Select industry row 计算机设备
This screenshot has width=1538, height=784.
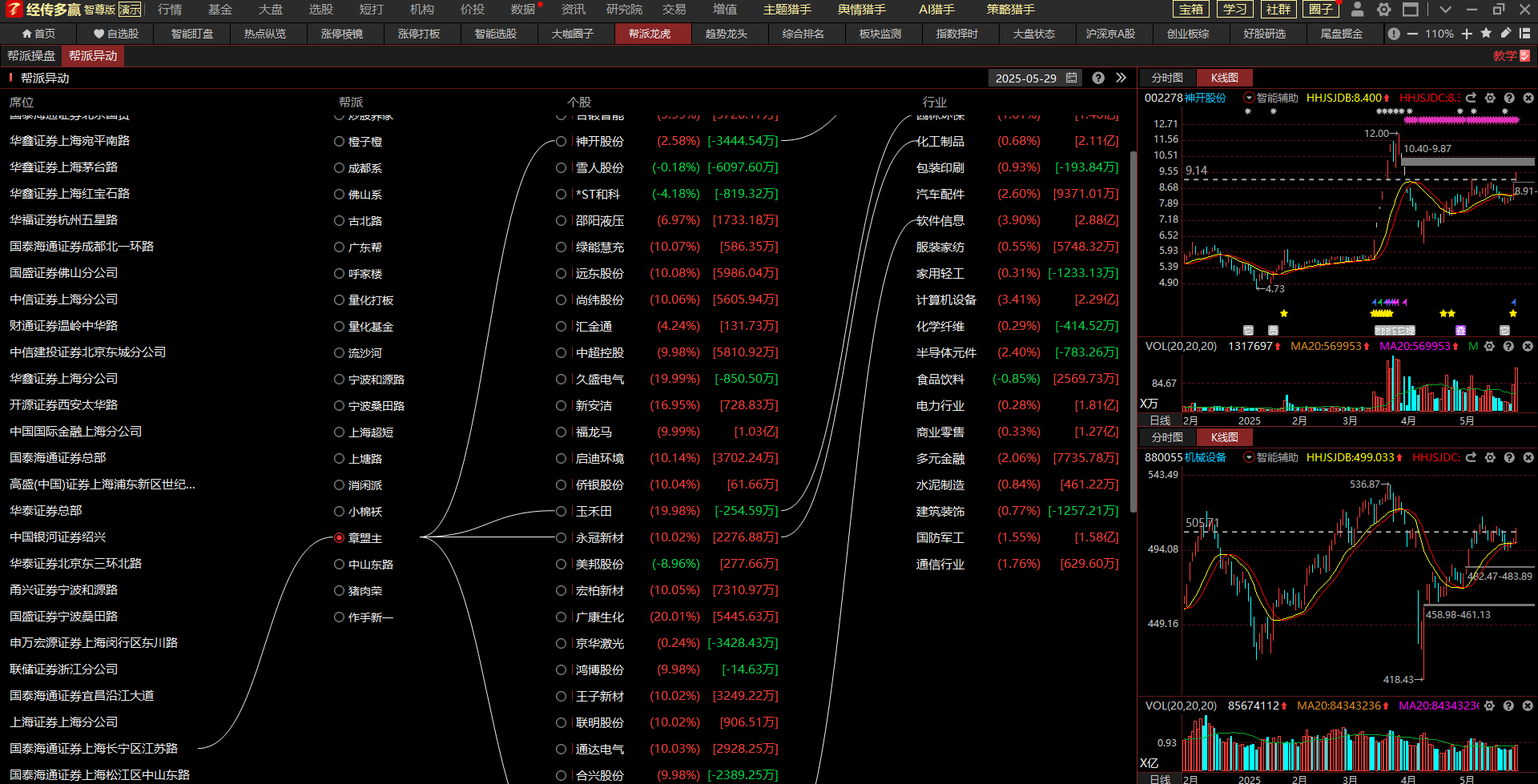coord(1017,300)
